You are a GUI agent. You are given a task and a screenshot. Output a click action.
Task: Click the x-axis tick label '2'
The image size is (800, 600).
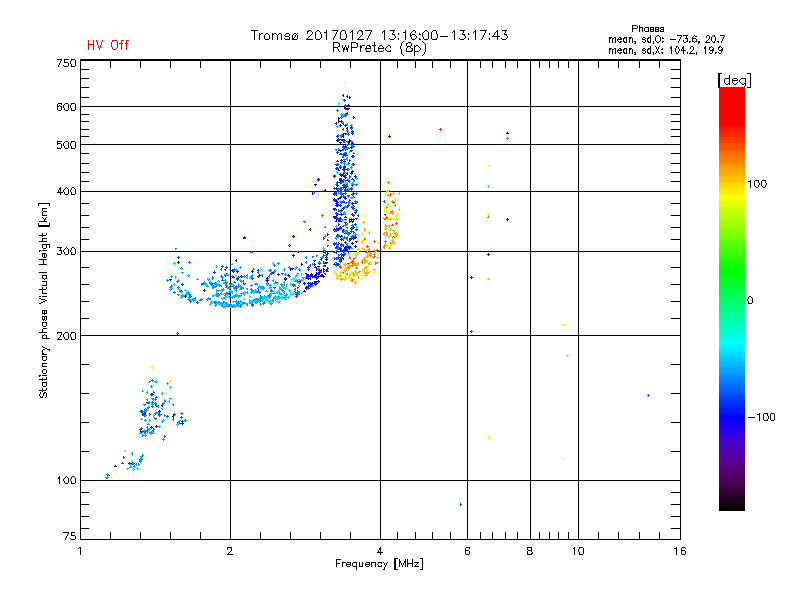230,551
